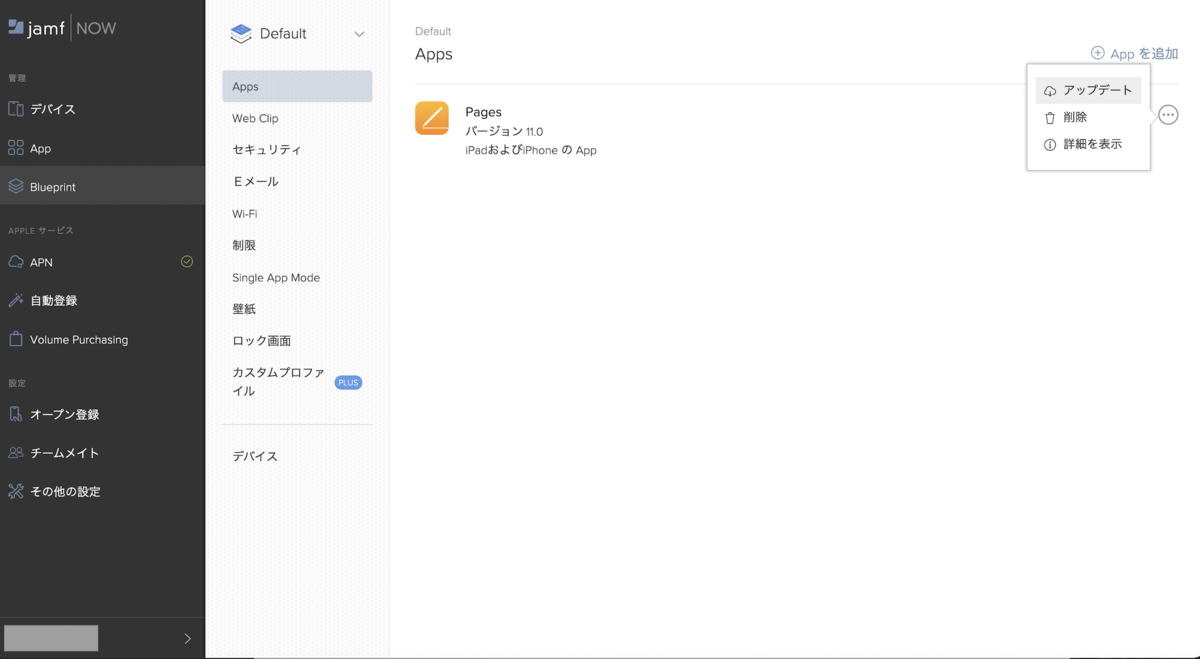Click the Pages app icon
Image resolution: width=1200 pixels, height=659 pixels.
coord(432,118)
